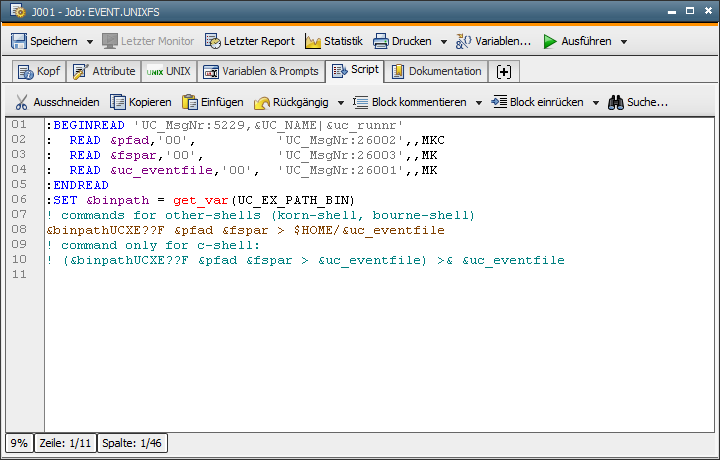Open the Statistik chart icon
Viewport: 720px width, 460px height.
pyautogui.click(x=313, y=41)
